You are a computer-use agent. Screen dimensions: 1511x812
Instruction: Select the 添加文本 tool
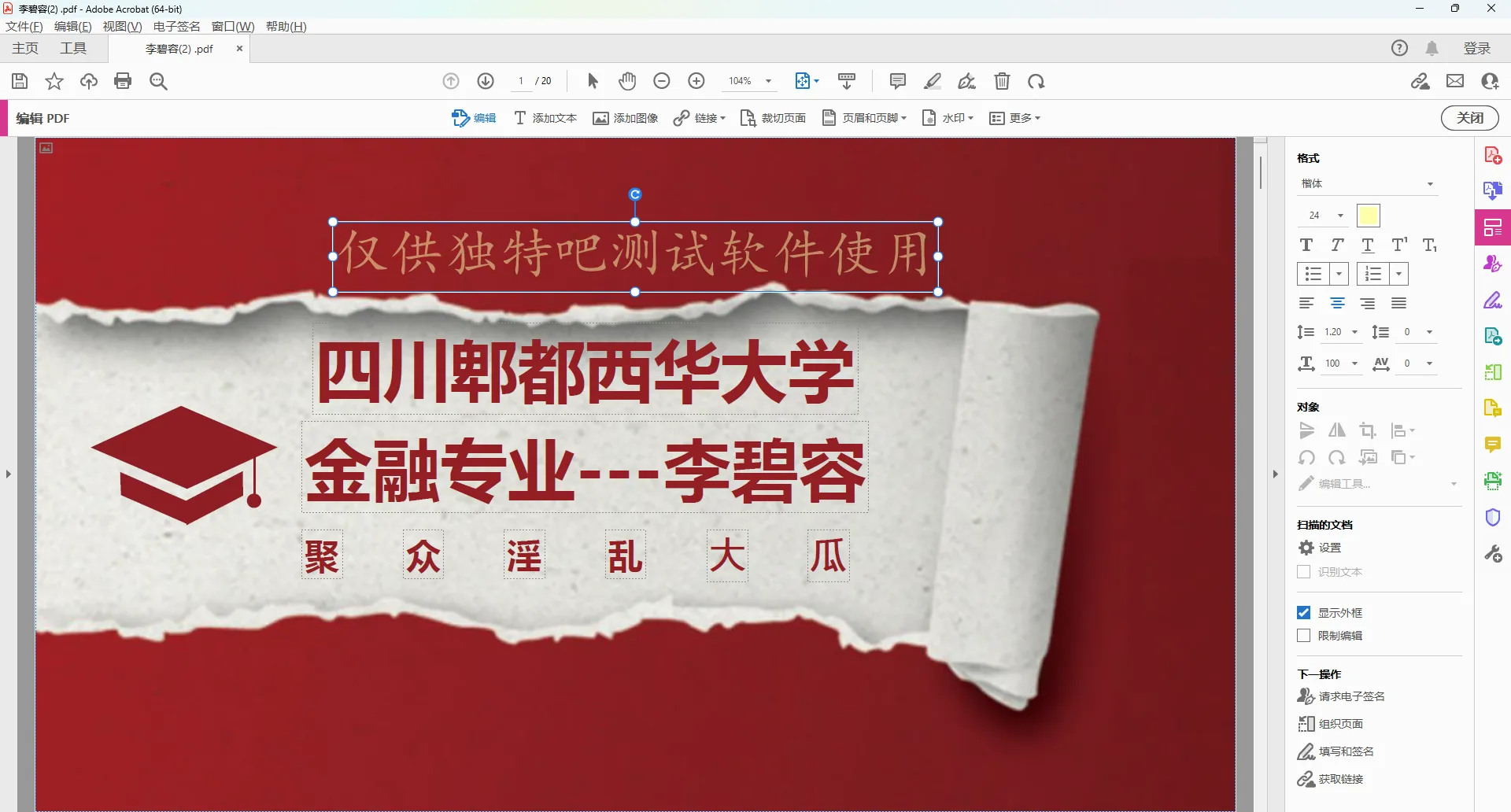coord(545,118)
